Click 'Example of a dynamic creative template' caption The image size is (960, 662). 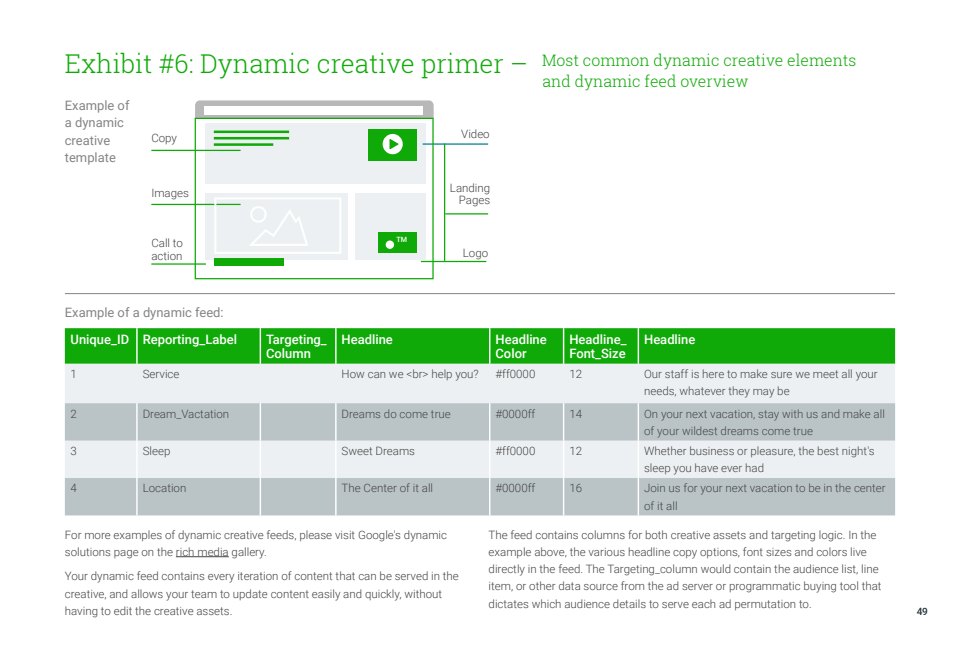pos(97,132)
